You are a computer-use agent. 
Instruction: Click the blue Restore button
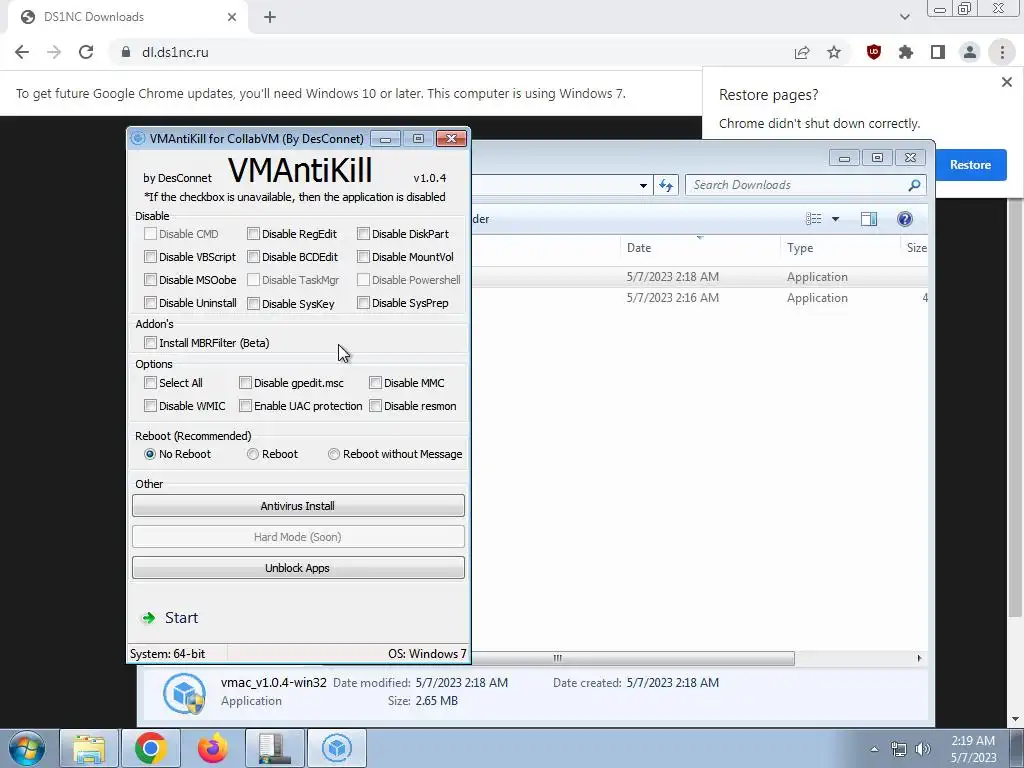coord(970,165)
